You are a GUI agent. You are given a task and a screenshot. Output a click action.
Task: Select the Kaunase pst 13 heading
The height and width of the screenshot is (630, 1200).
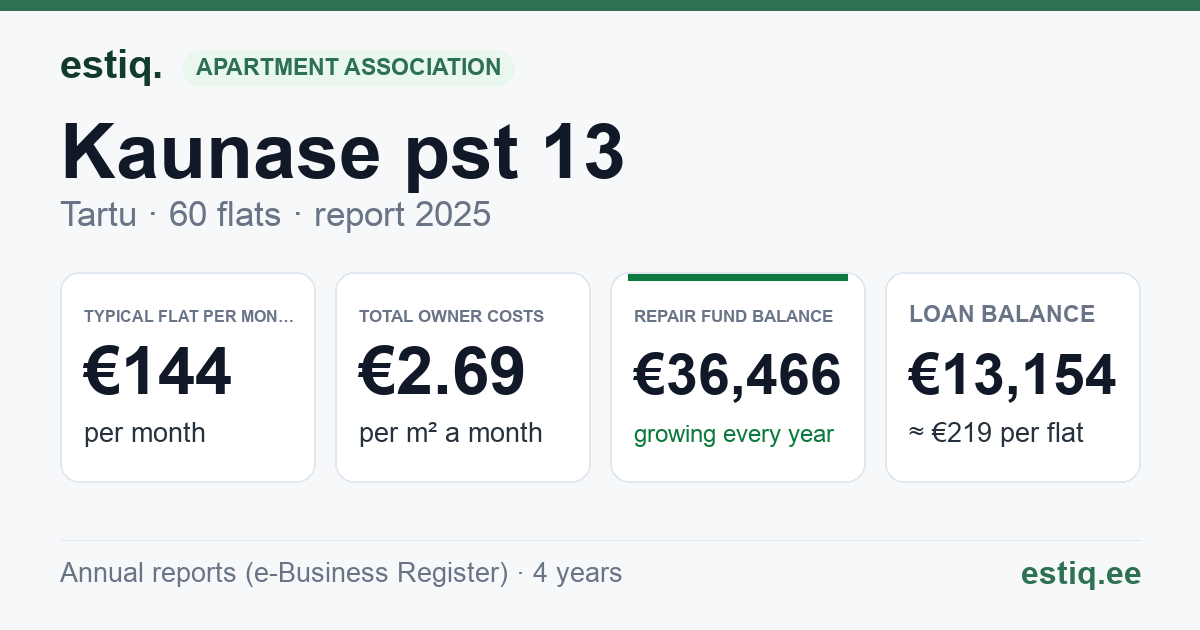click(x=343, y=152)
